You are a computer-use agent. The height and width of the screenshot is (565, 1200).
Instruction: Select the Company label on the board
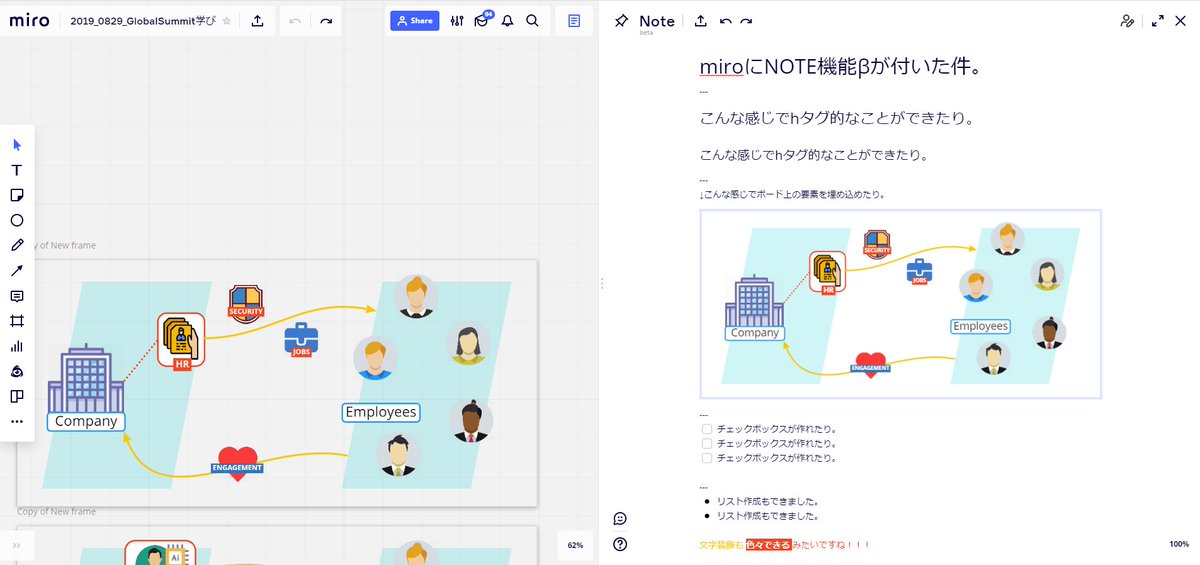tap(86, 421)
